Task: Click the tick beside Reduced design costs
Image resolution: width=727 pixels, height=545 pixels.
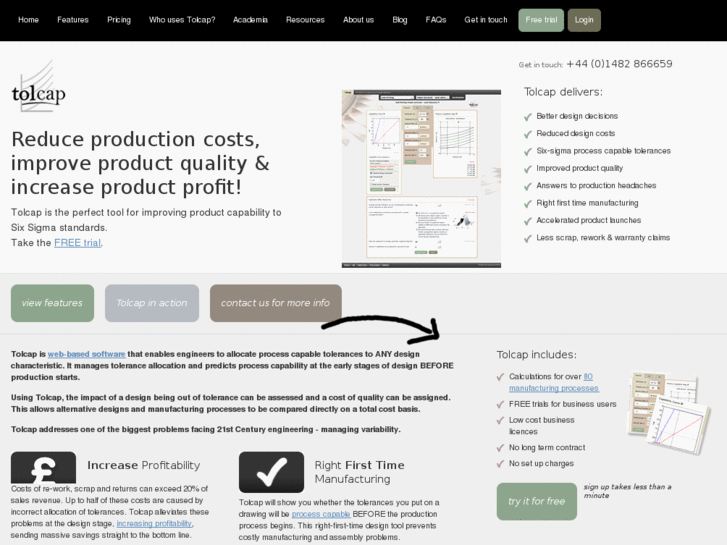Action: pyautogui.click(x=528, y=134)
